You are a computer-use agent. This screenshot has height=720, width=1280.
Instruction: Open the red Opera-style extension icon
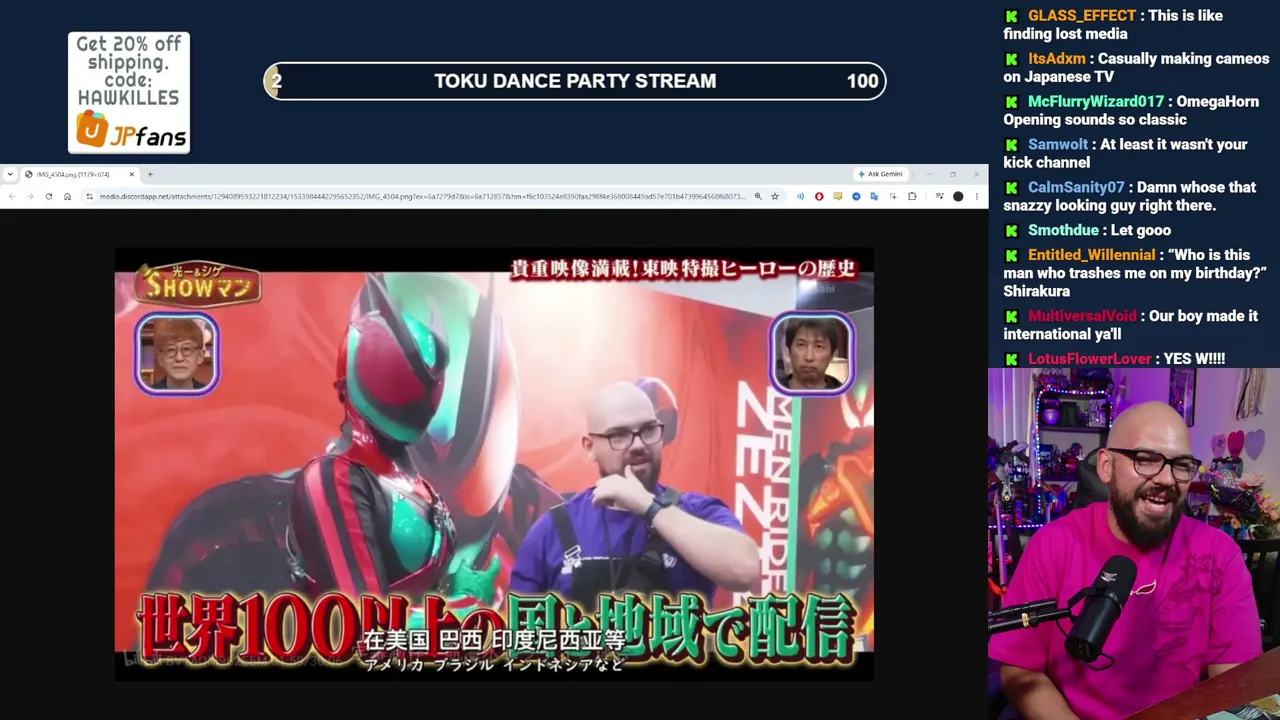click(819, 197)
